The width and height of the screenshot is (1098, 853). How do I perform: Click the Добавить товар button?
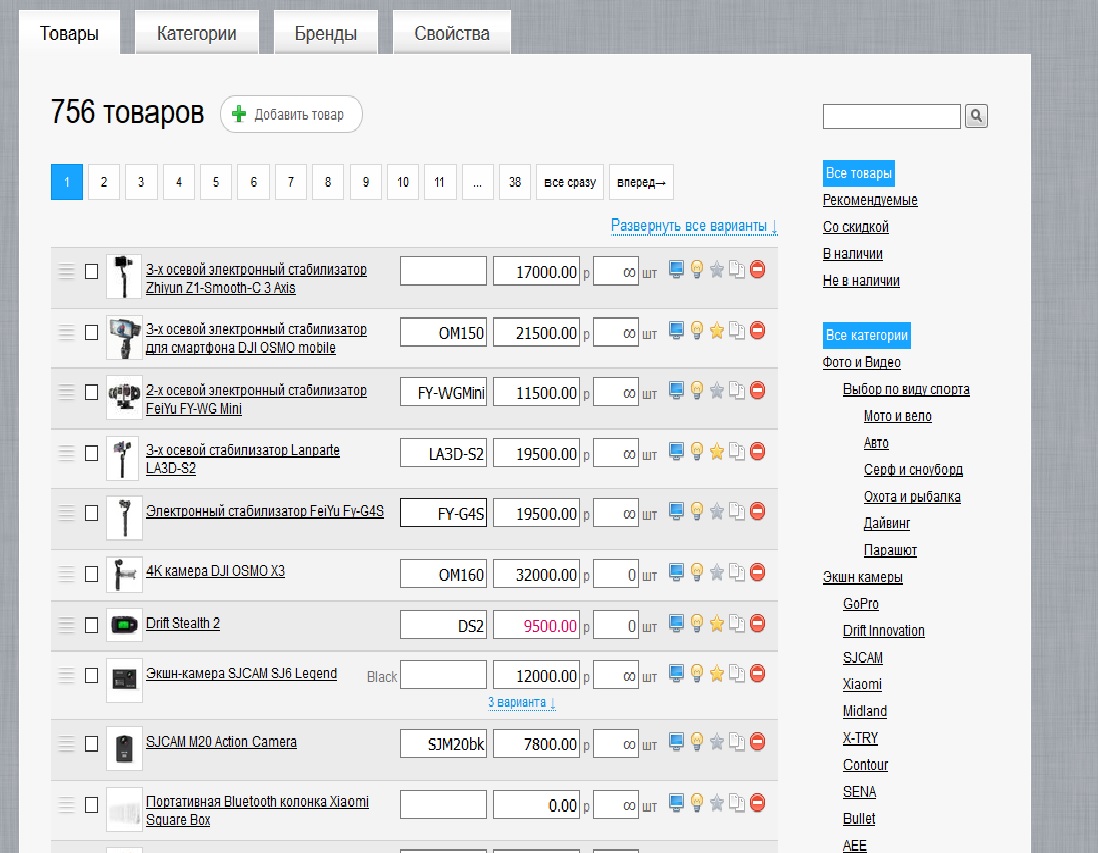(x=291, y=114)
